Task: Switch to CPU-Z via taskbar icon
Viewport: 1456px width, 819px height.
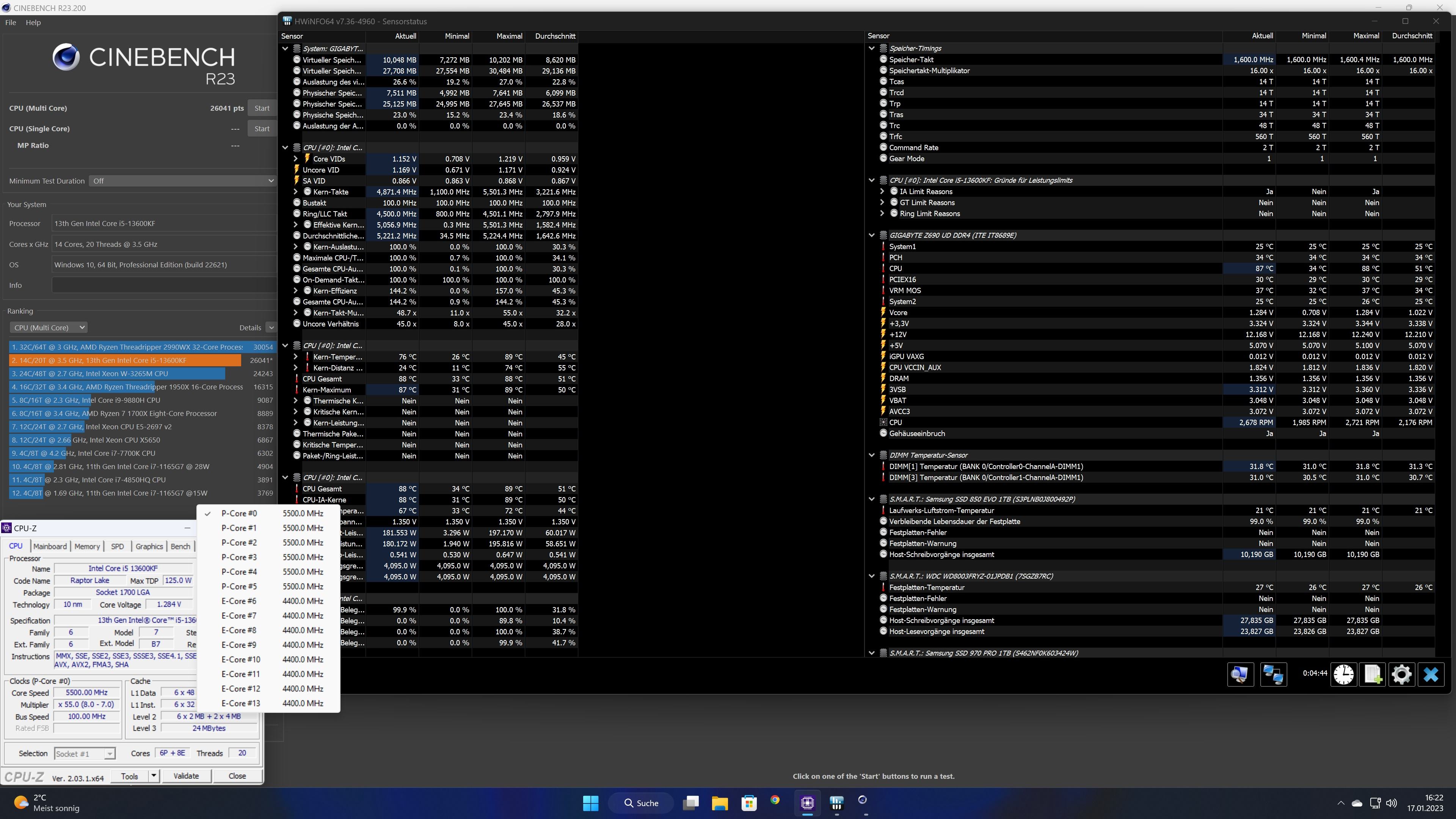Action: click(x=807, y=803)
